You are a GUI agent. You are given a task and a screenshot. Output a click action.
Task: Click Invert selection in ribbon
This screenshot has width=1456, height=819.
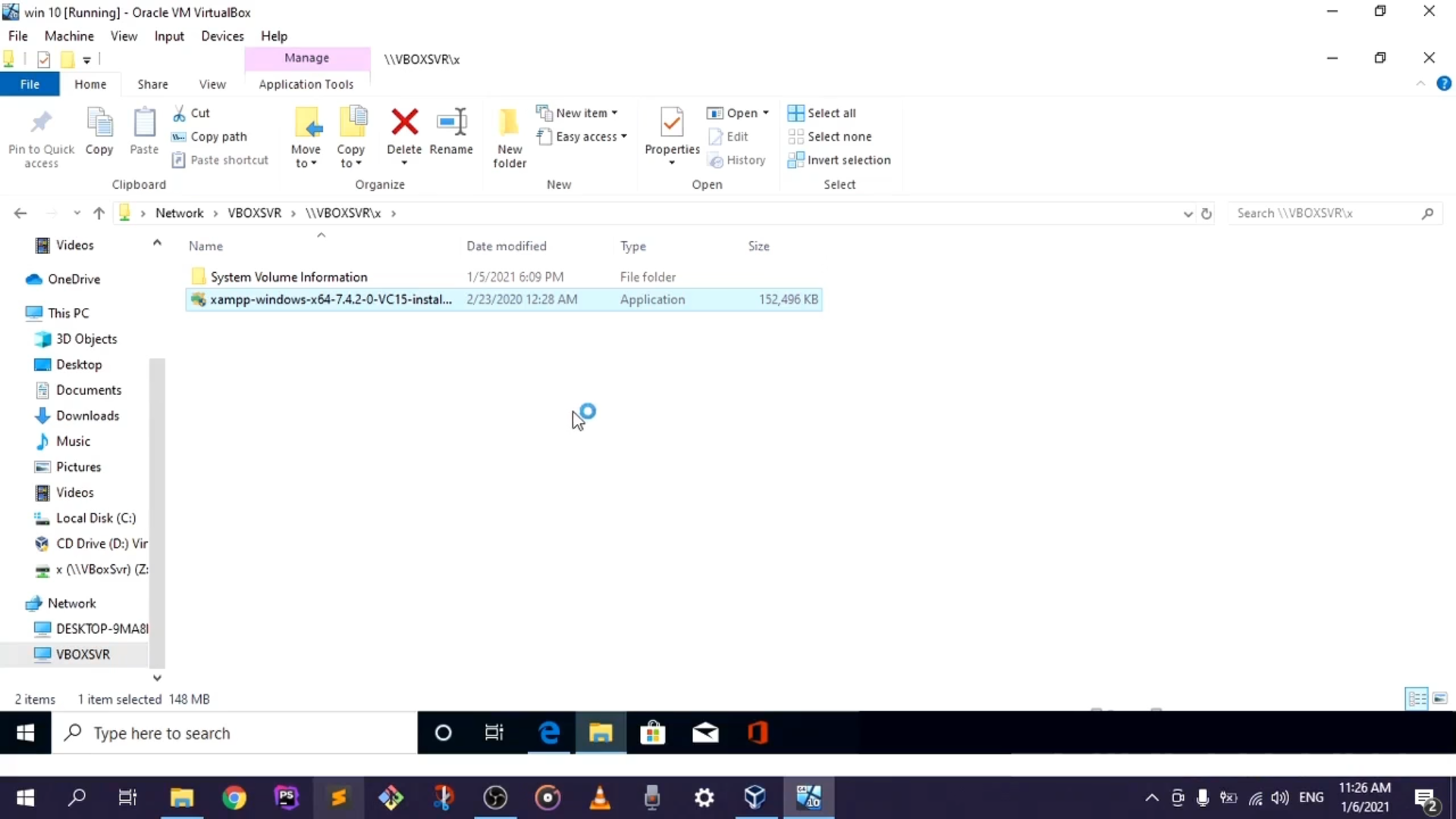pyautogui.click(x=839, y=160)
